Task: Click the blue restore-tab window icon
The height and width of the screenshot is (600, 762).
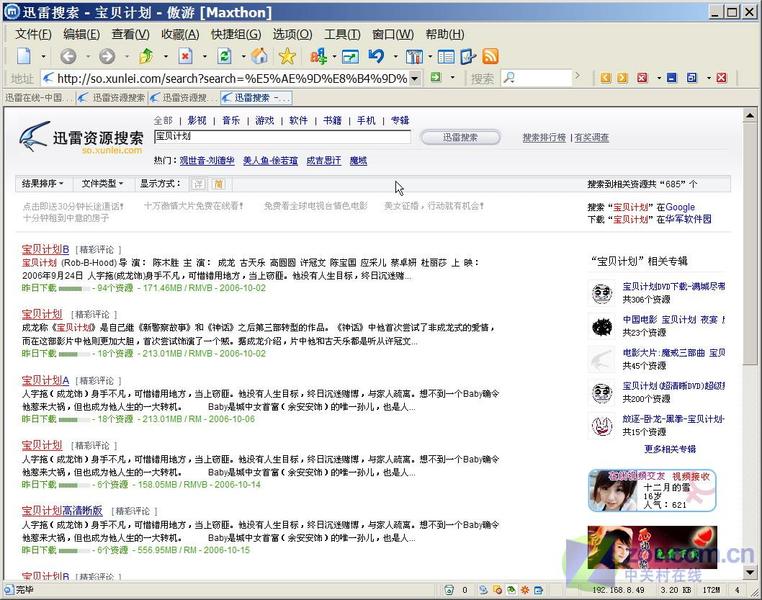Action: (x=692, y=78)
